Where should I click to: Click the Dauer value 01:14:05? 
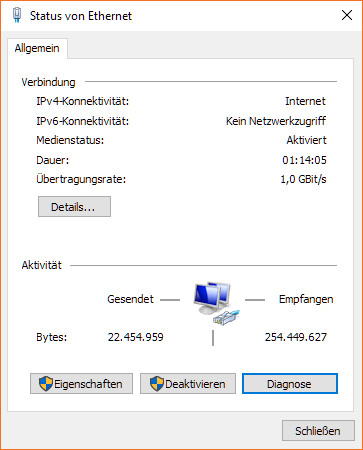click(304, 160)
